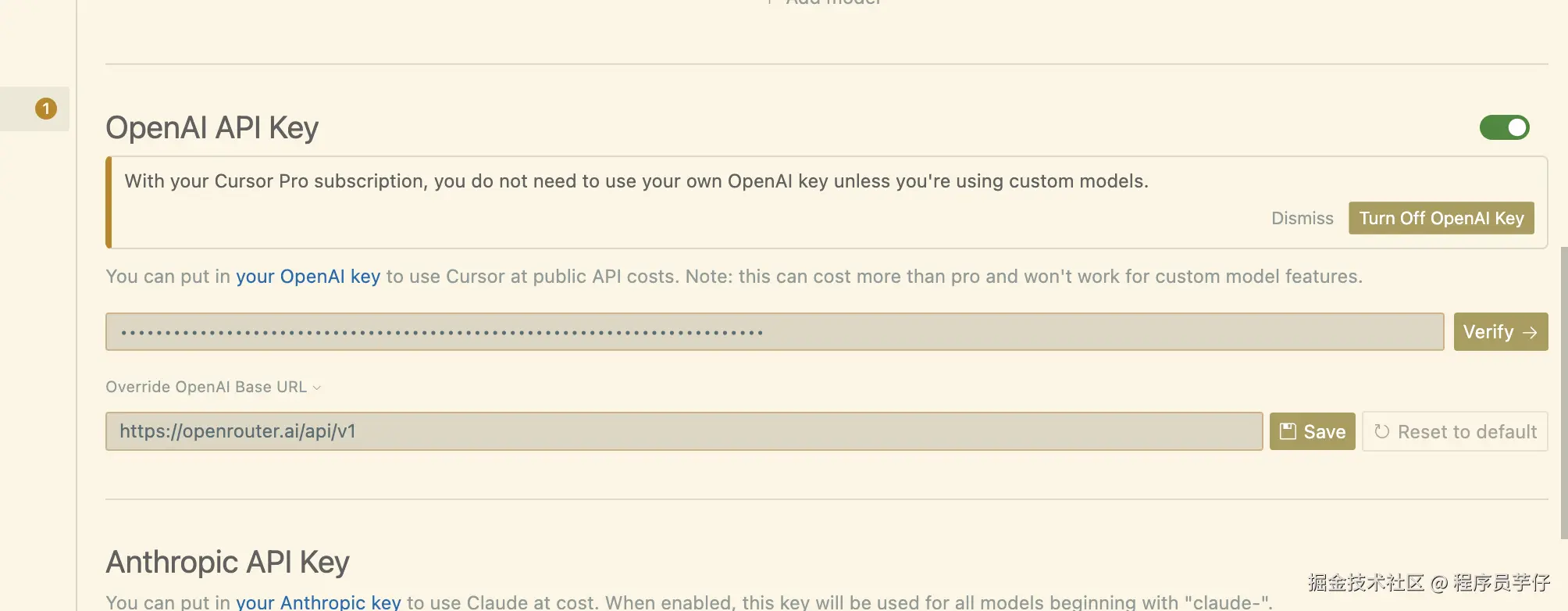
Task: Click Turn Off OpenAI Key button
Action: pyautogui.click(x=1441, y=218)
